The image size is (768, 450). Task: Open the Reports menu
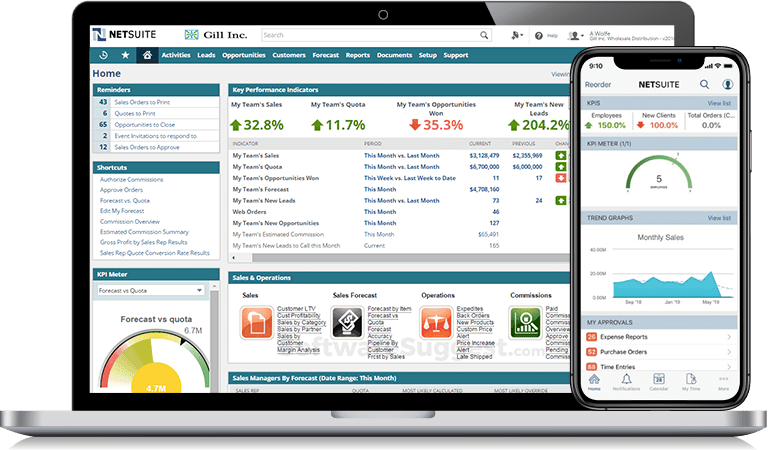click(x=357, y=55)
